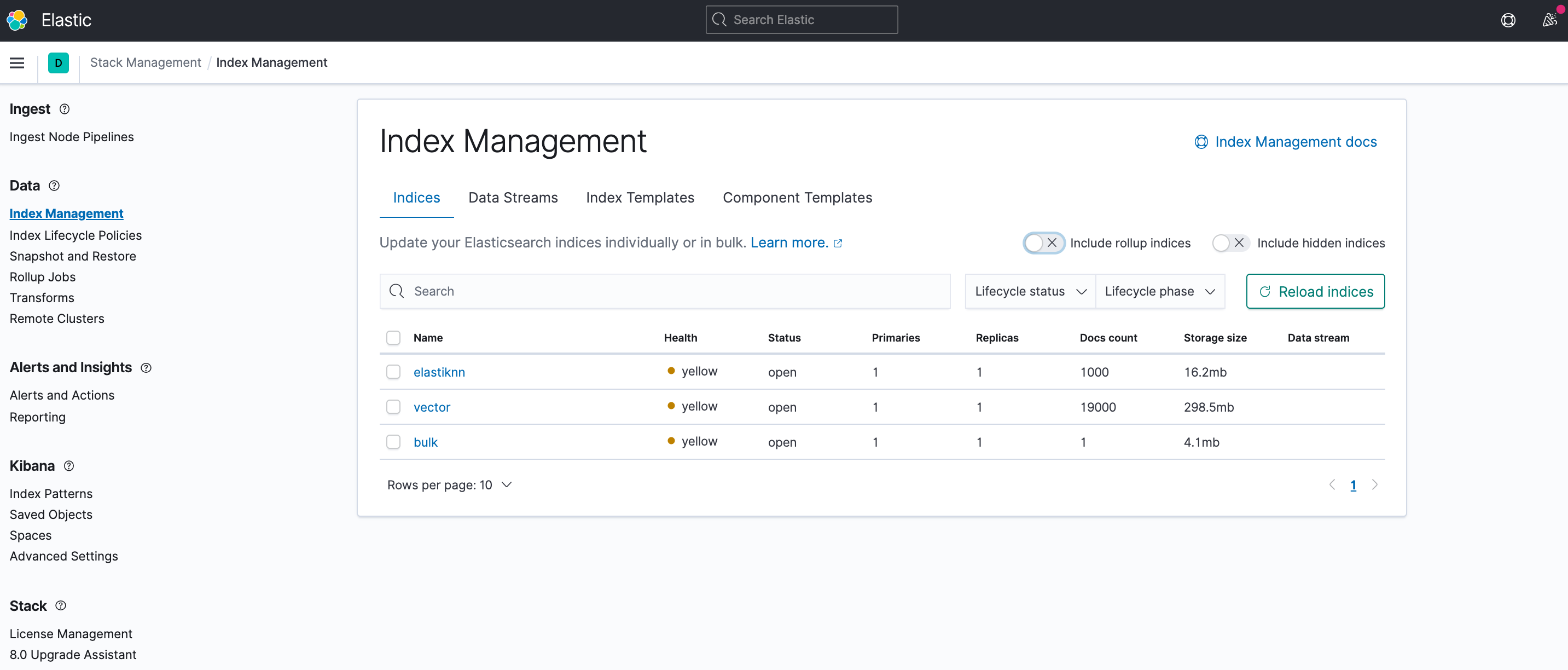Screen dimensions: 1568x670
Task: Click help icon beside Alerts and Insights
Action: (146, 368)
